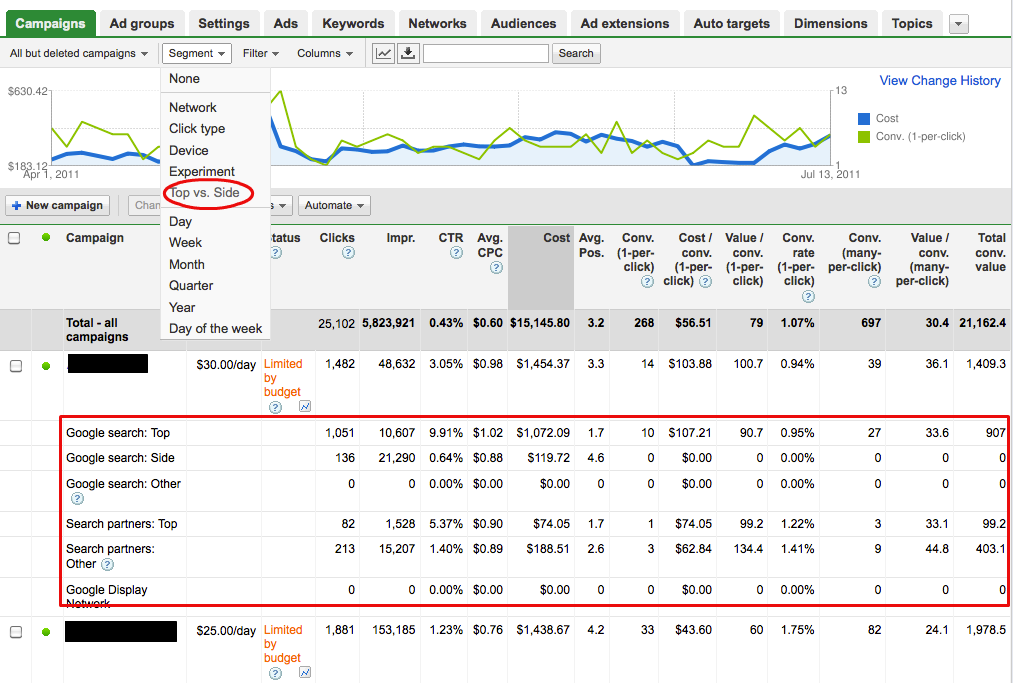Image resolution: width=1013 pixels, height=684 pixels.
Task: Select the $30.00/day campaign checkbox
Action: (x=16, y=366)
